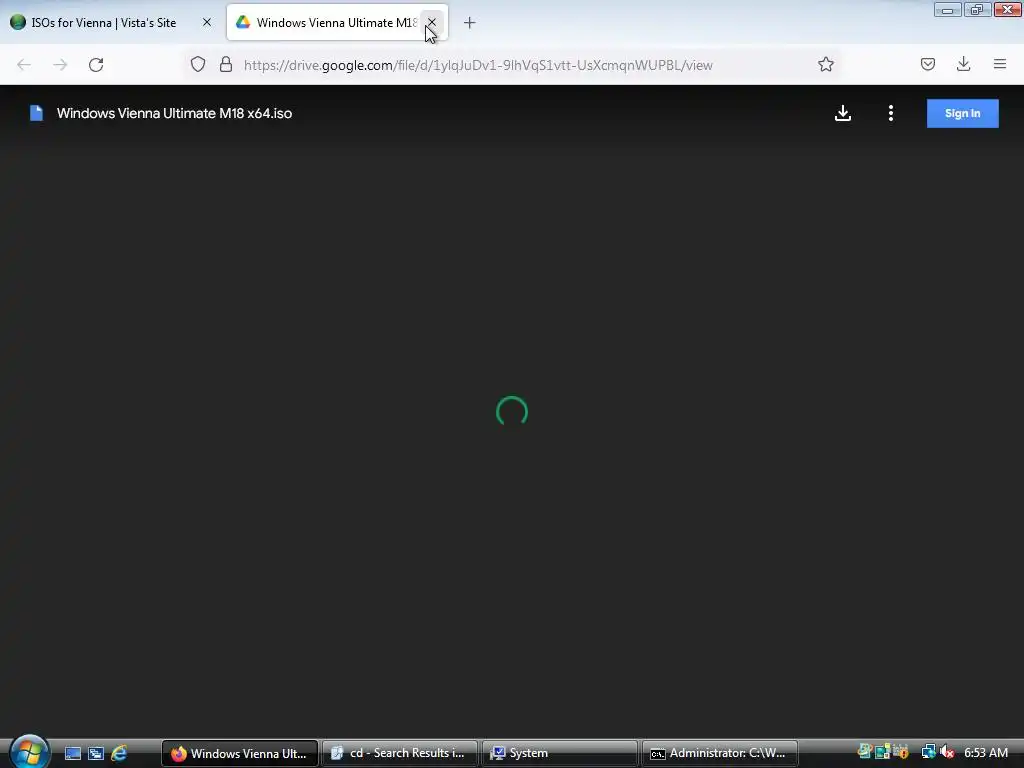Open Google Drive more actions menu
This screenshot has height=768, width=1024.
pyautogui.click(x=891, y=113)
